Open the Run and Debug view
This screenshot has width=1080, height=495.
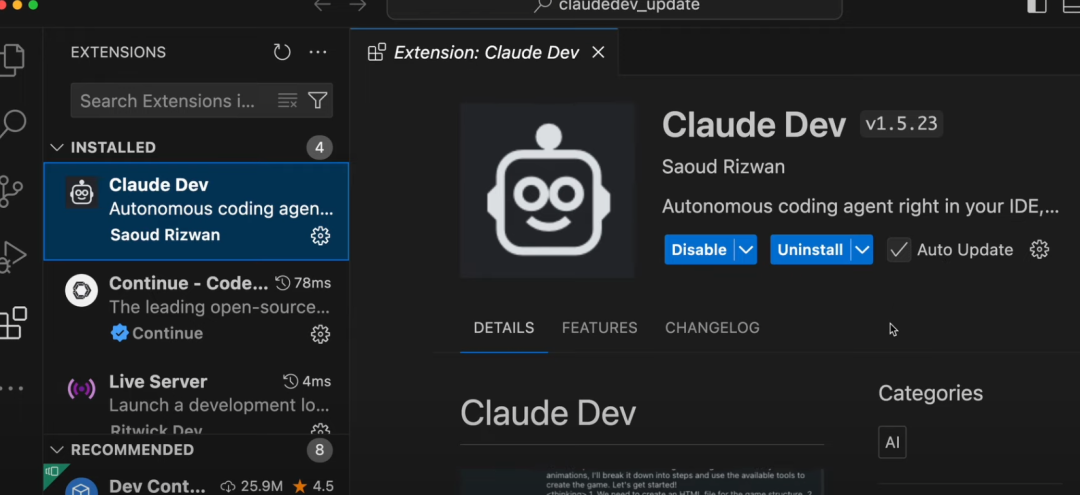tap(12, 257)
